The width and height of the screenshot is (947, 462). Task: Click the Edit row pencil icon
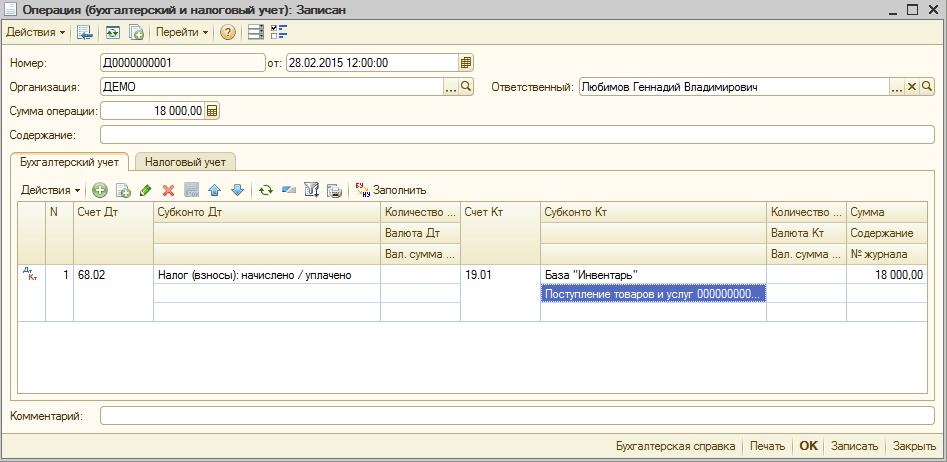[145, 190]
